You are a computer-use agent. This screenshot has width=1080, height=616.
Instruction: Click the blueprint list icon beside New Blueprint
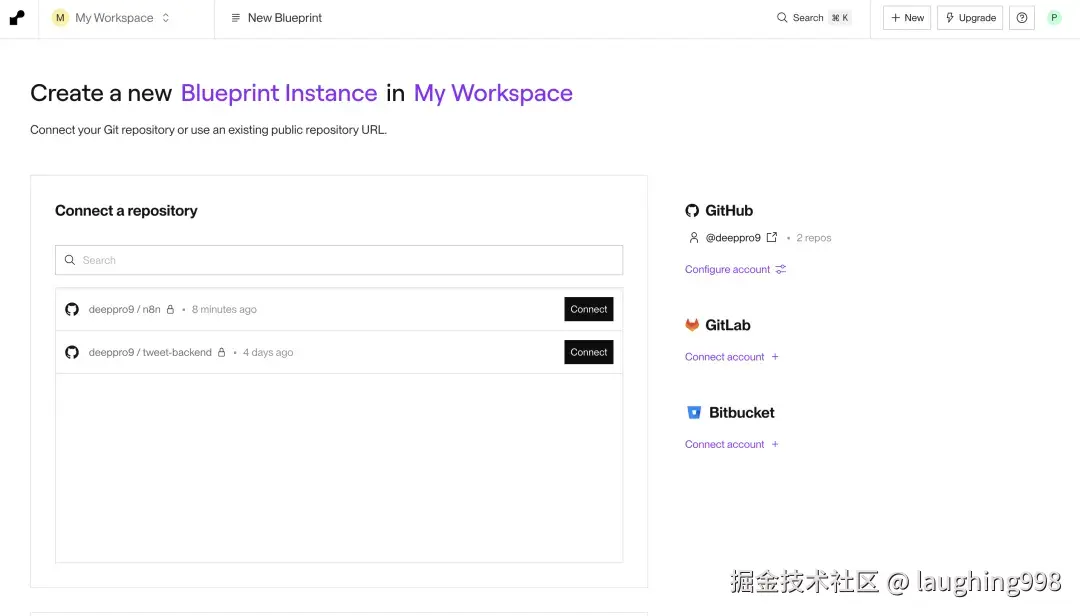coord(236,18)
